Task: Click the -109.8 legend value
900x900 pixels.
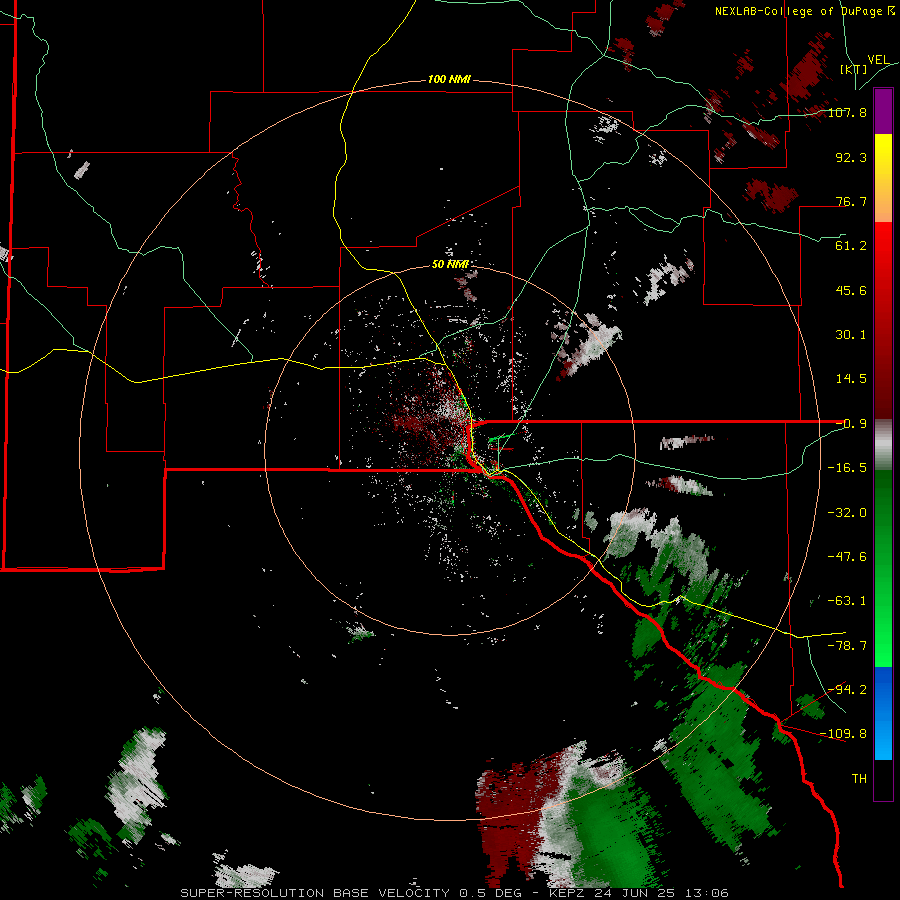Action: (x=844, y=734)
